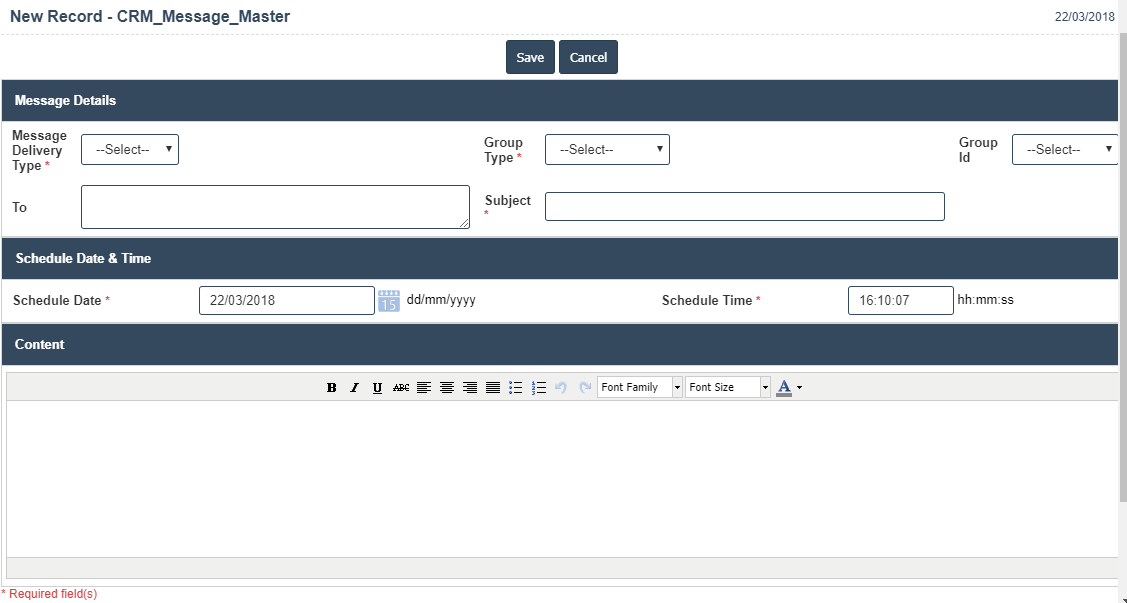
Task: Apply bold formatting in editor toolbar
Action: pos(331,387)
